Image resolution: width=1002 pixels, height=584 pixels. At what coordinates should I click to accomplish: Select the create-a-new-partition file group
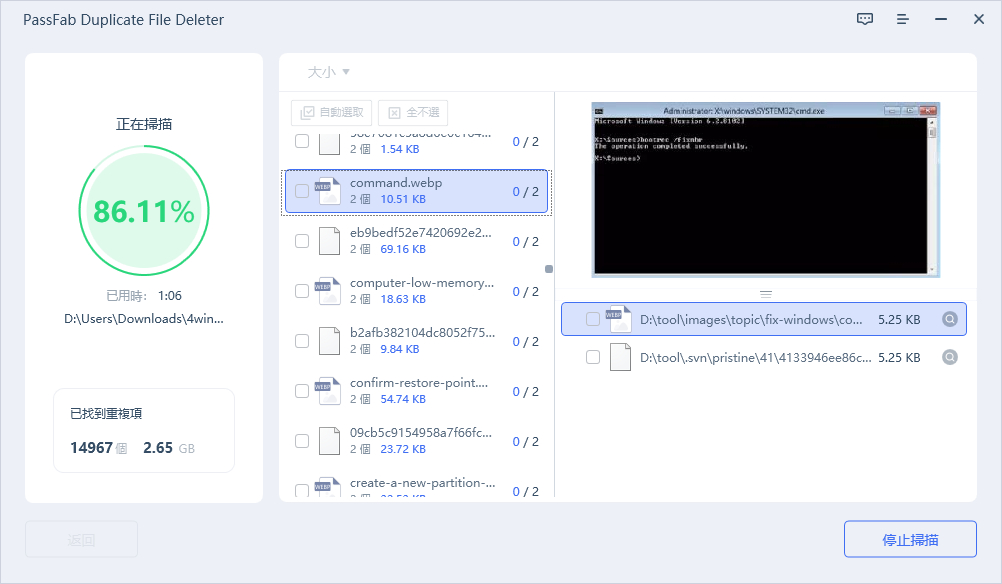(x=420, y=489)
